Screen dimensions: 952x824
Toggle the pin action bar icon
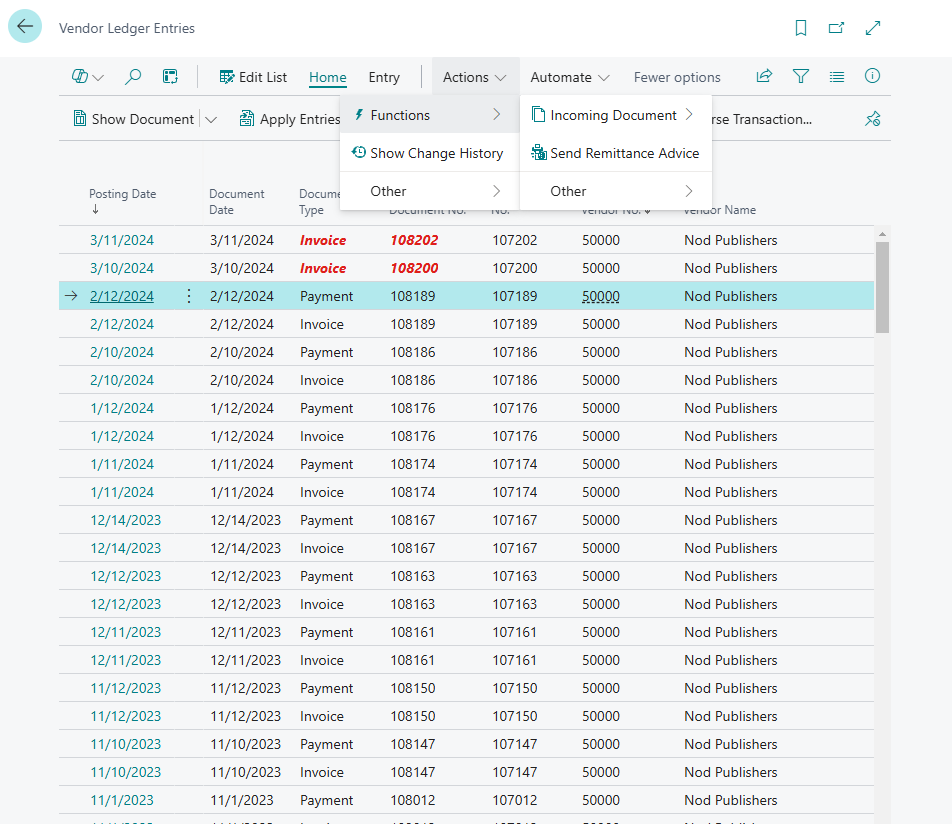[x=872, y=119]
